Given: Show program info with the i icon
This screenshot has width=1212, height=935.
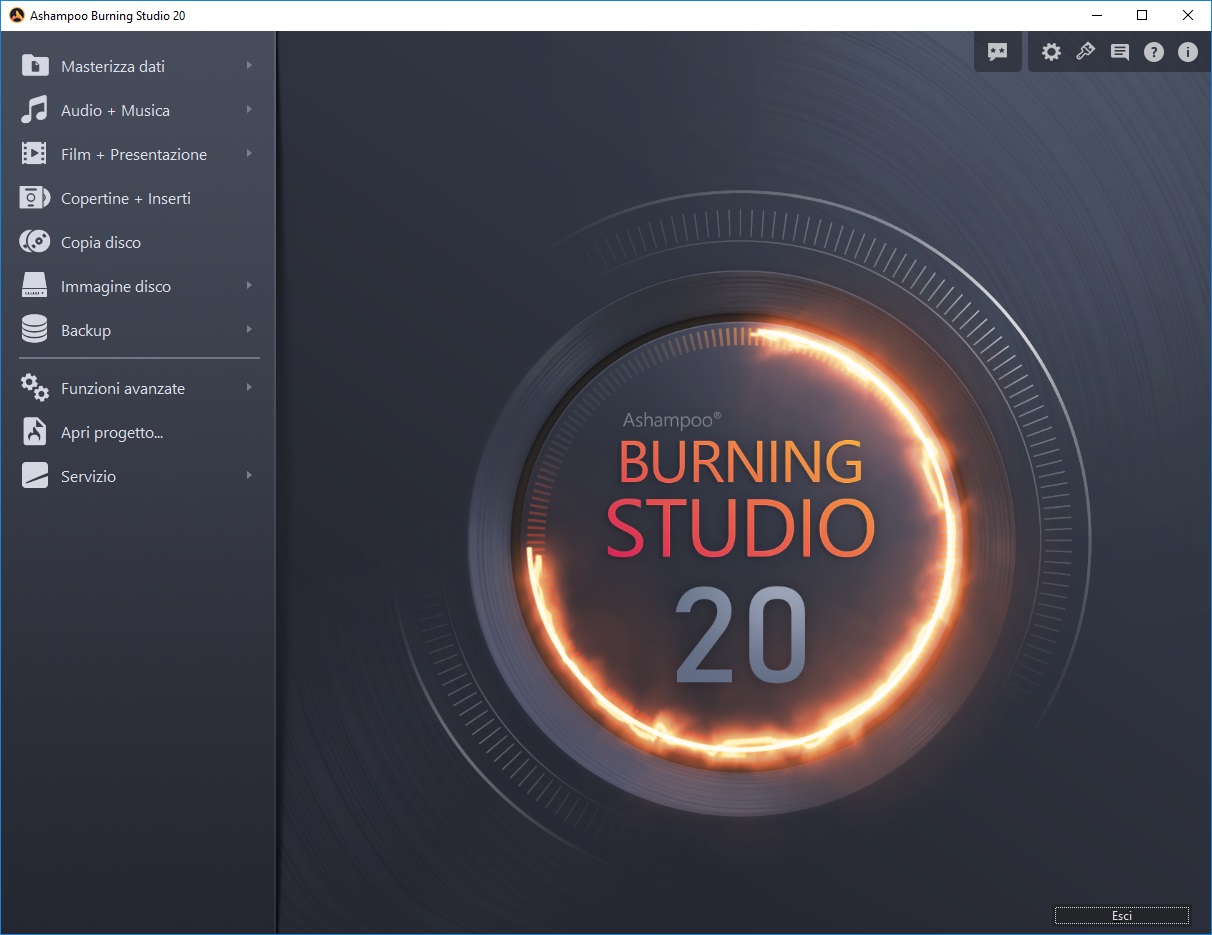Looking at the screenshot, I should [1188, 52].
